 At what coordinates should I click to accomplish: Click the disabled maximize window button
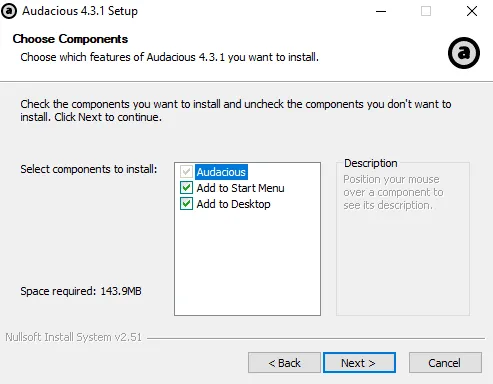click(426, 11)
